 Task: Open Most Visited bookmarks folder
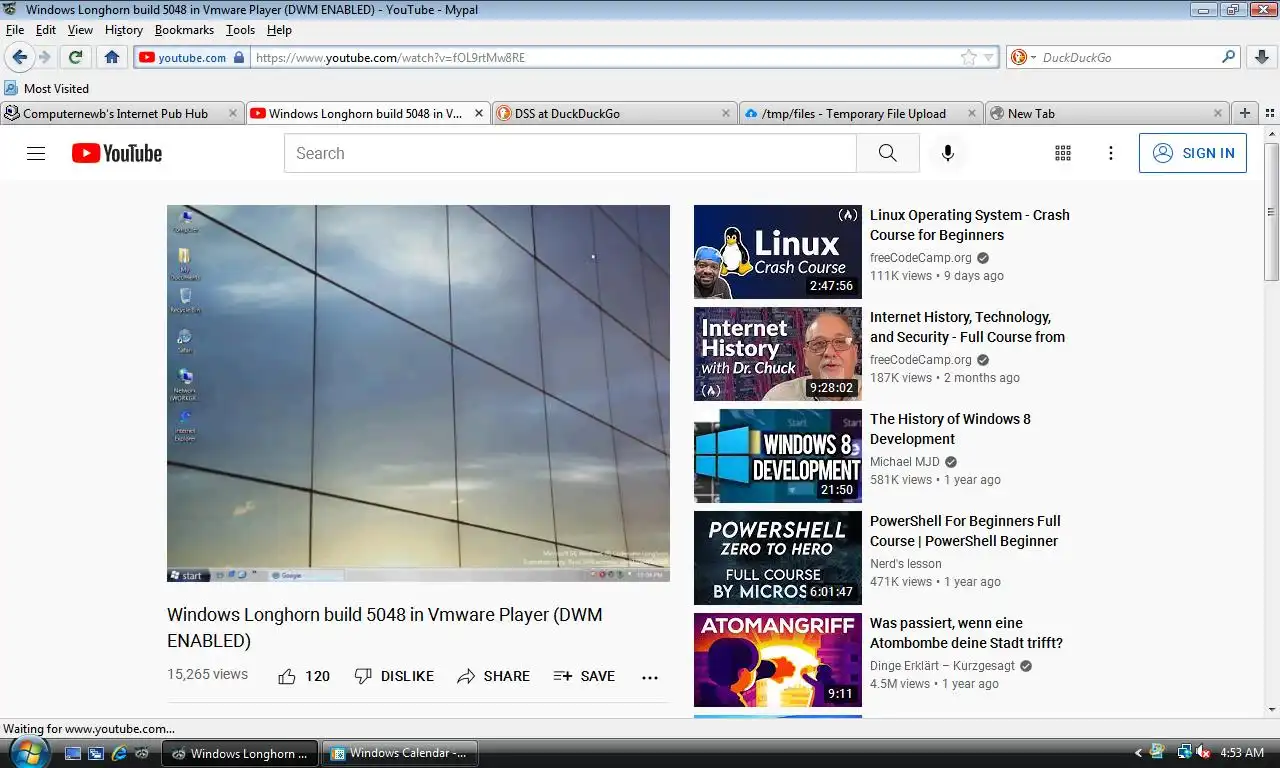click(47, 88)
